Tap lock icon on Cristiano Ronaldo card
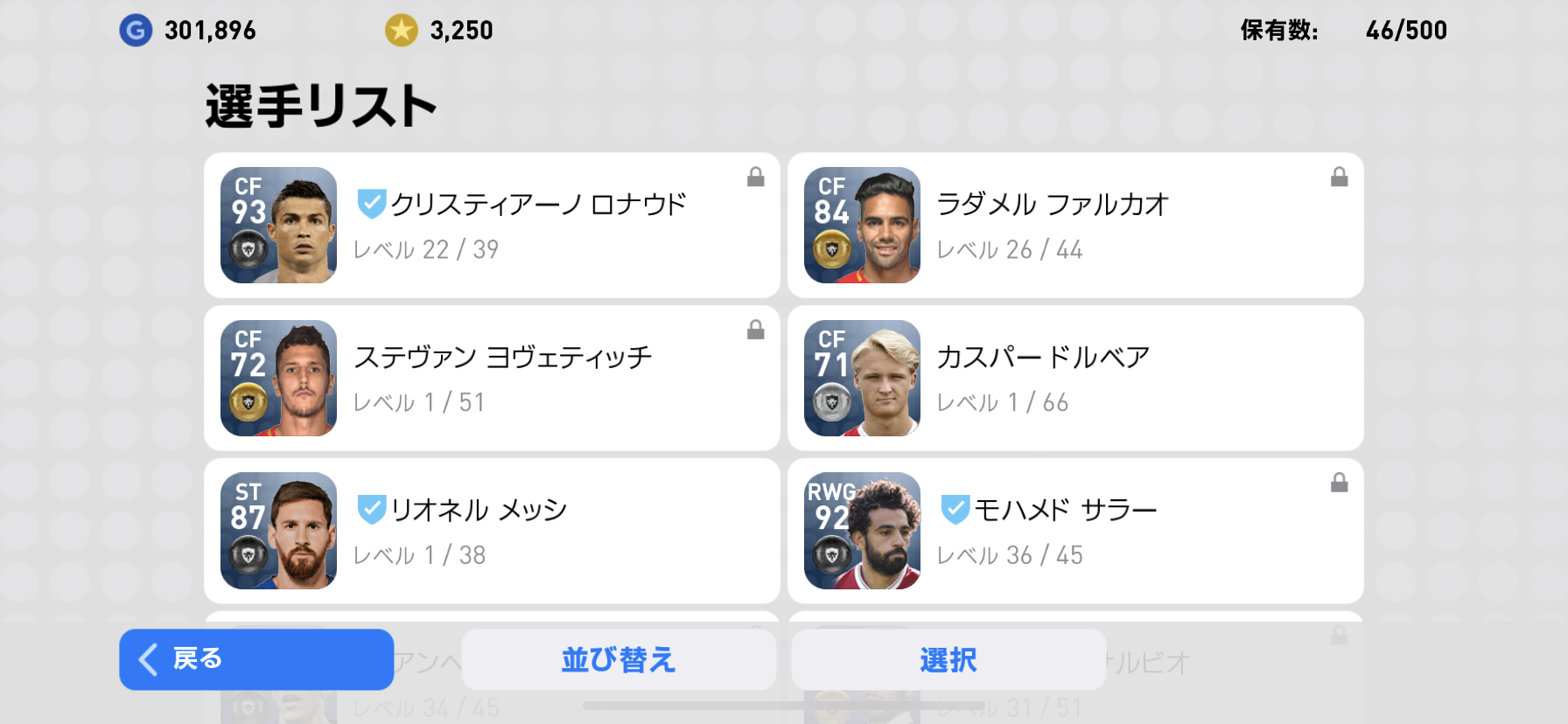The height and width of the screenshot is (724, 1568). 756,178
